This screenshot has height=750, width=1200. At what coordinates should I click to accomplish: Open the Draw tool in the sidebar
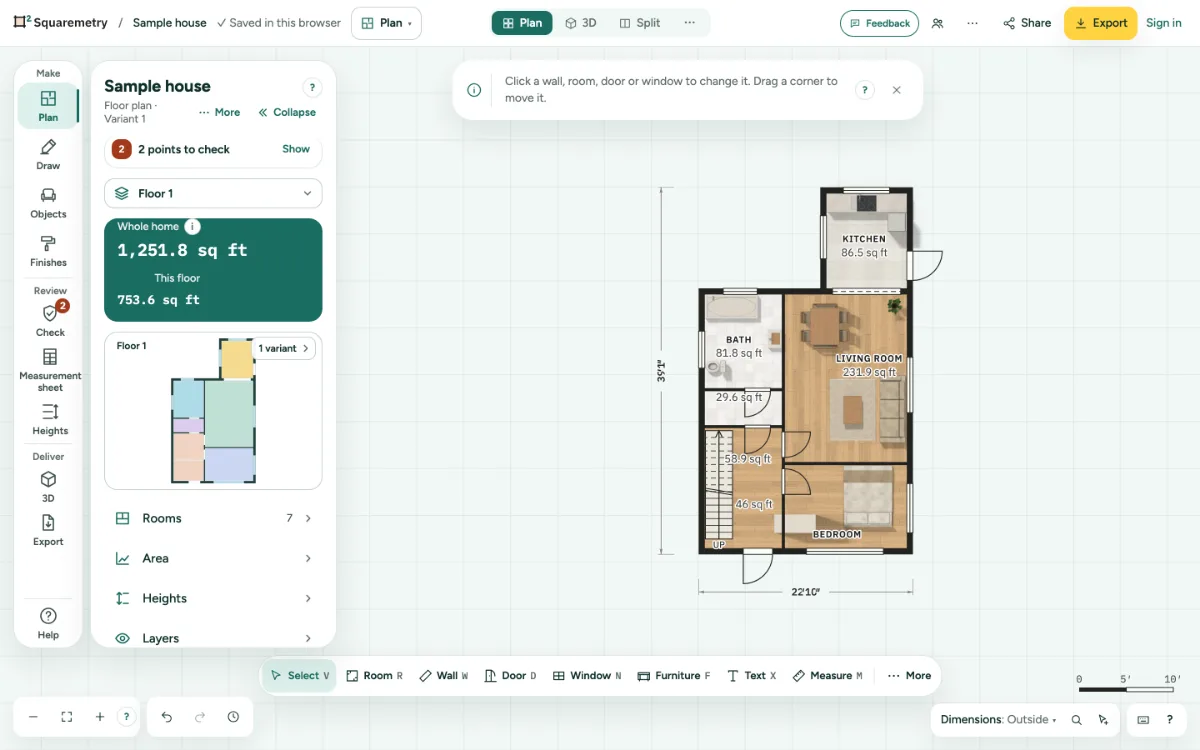tap(48, 155)
